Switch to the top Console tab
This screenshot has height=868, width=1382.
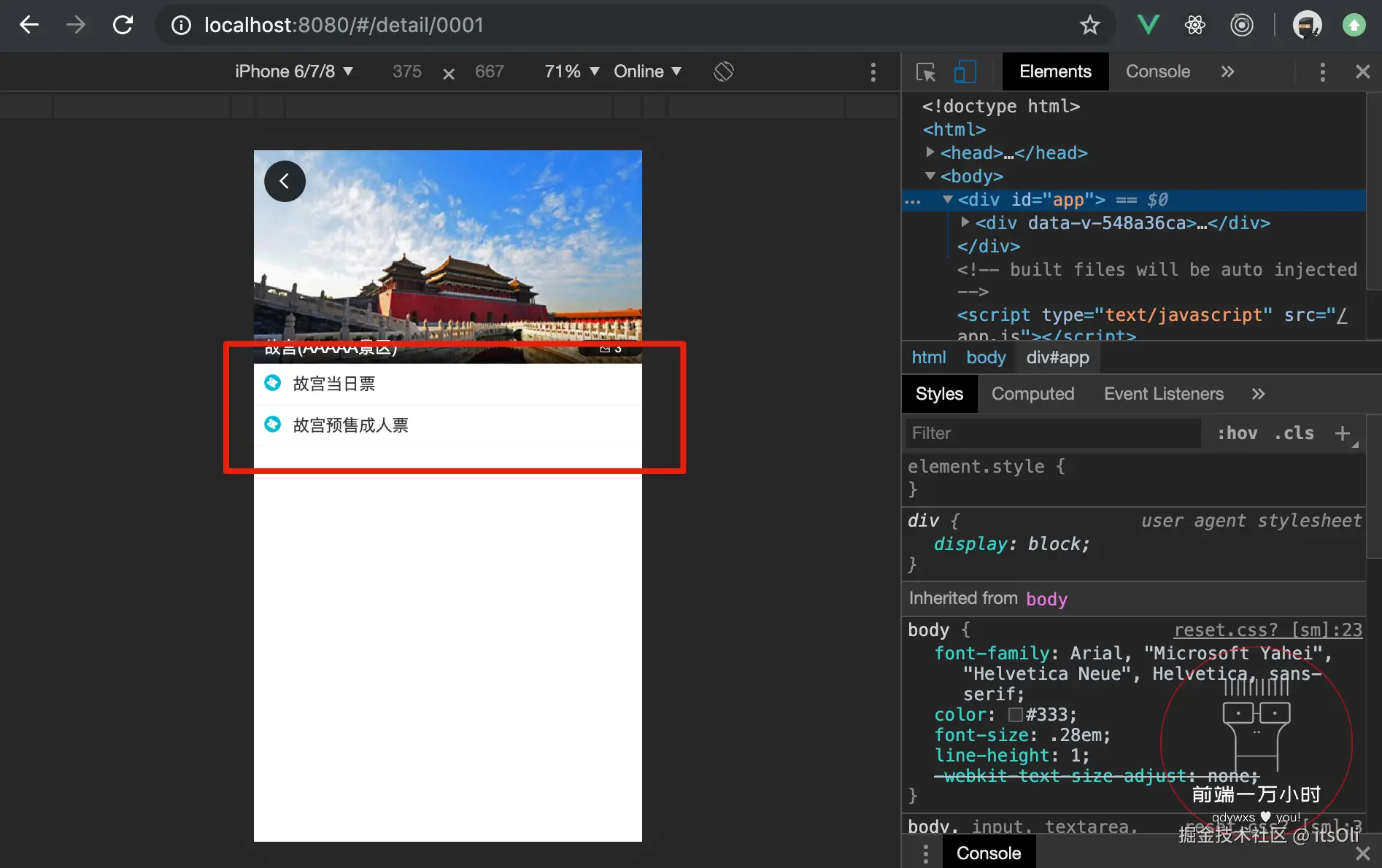[x=1158, y=71]
